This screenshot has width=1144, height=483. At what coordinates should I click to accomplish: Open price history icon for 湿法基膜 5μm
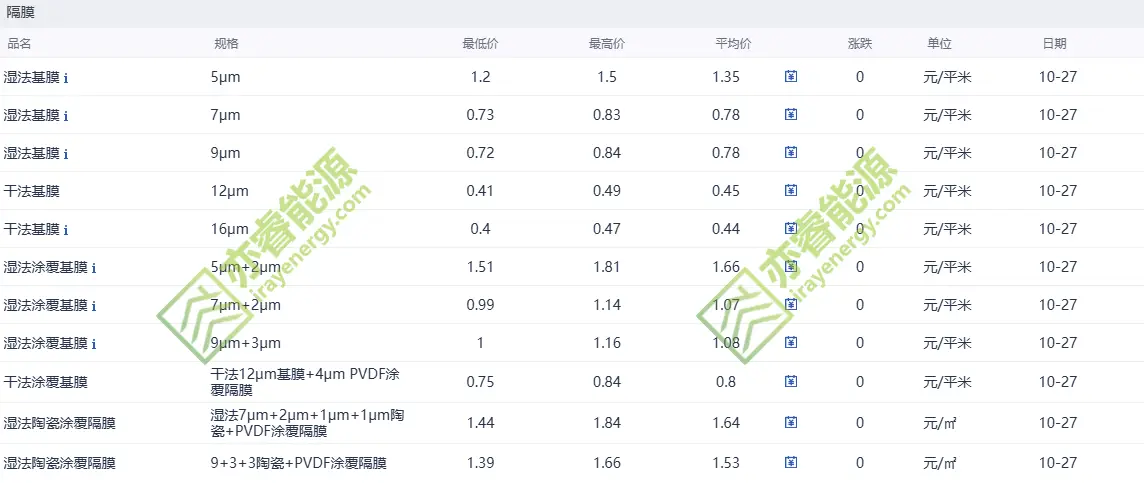point(791,77)
